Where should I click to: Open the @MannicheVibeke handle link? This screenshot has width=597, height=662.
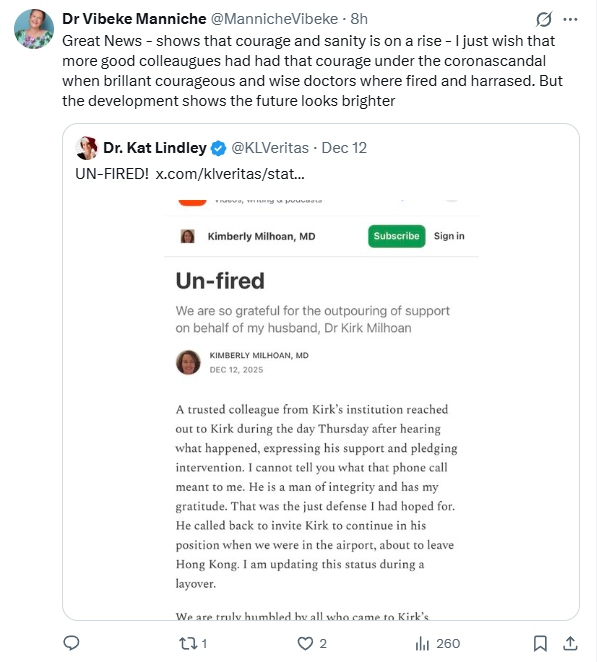point(274,19)
